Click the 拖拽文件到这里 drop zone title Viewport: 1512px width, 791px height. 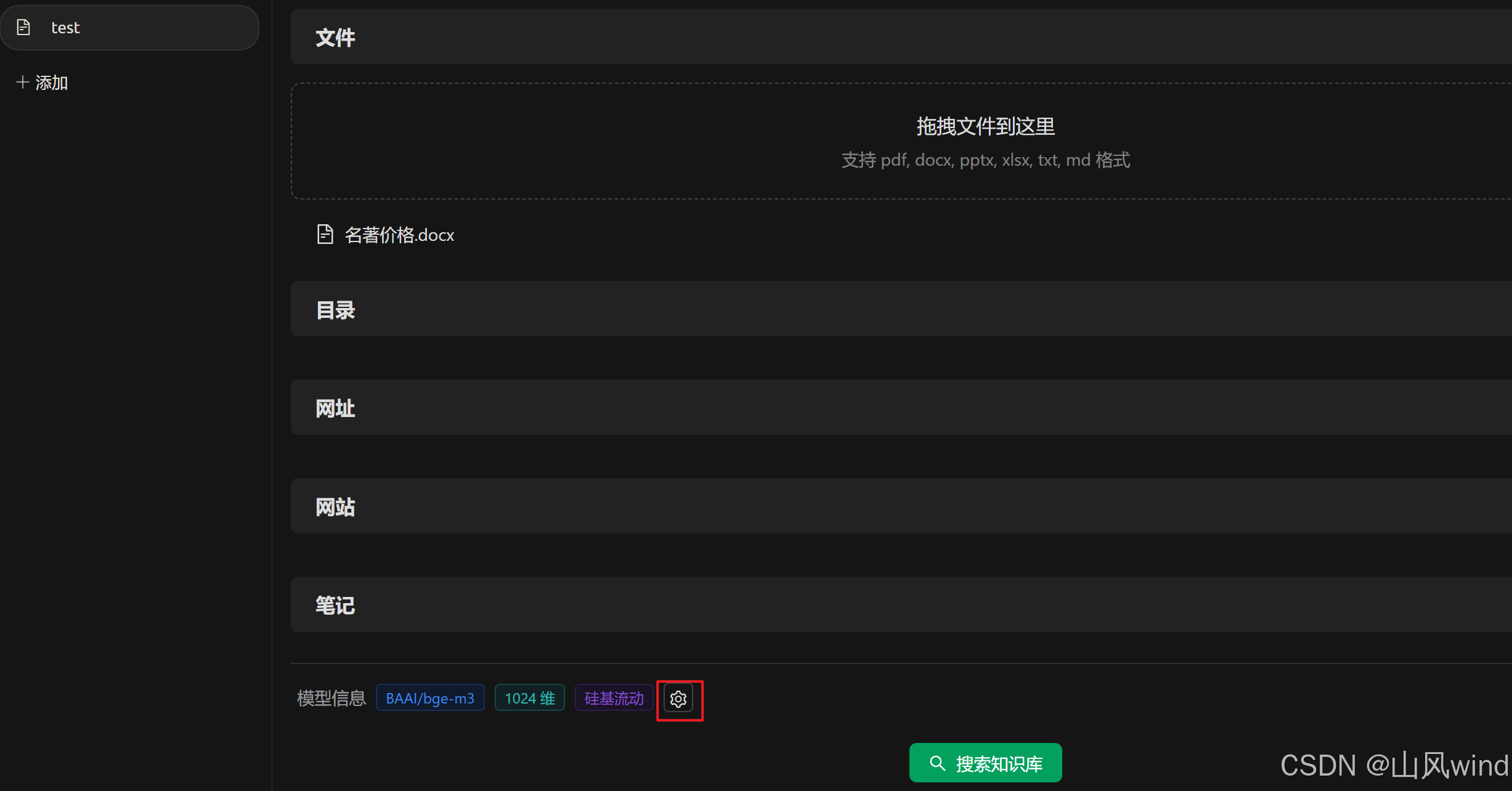tap(985, 126)
